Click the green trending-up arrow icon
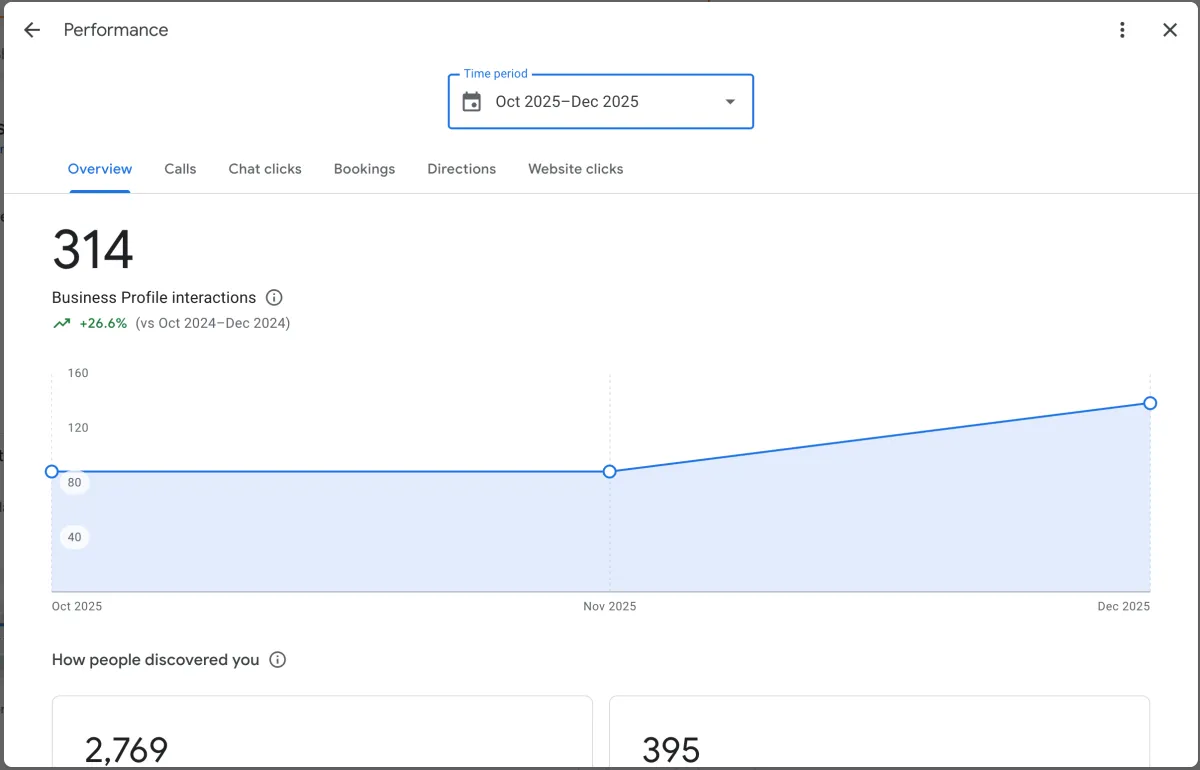 click(x=62, y=323)
